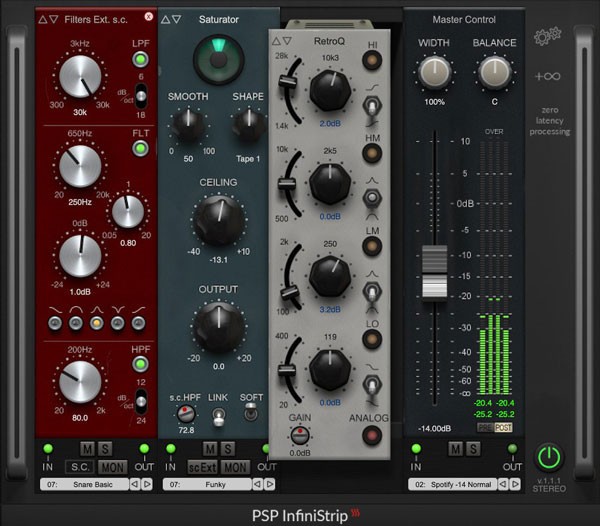Switch meter to POST mode

tap(502, 427)
